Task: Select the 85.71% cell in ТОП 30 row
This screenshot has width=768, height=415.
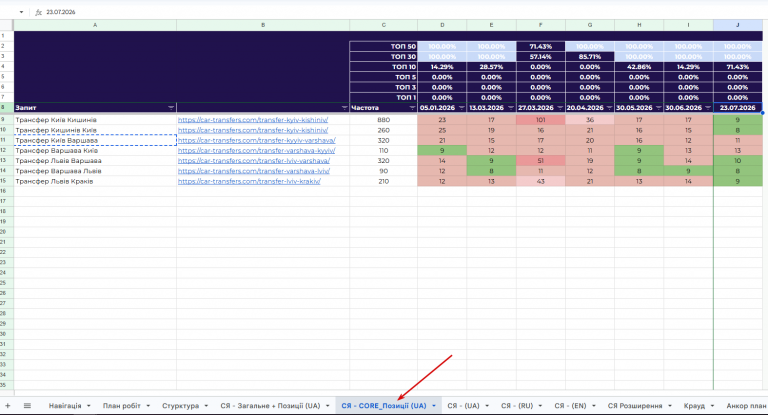Action: [x=590, y=57]
